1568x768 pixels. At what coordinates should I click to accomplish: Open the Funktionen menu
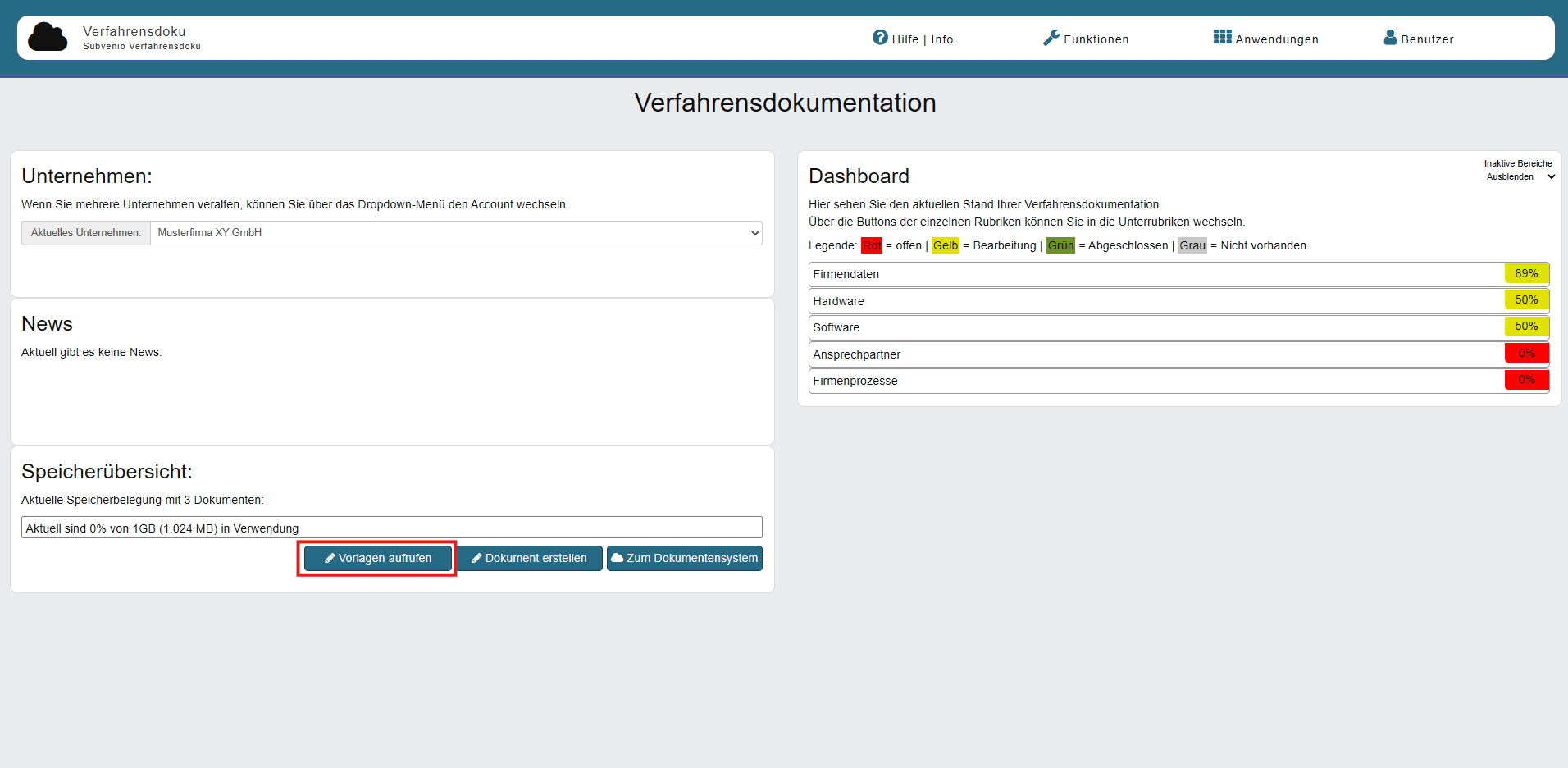(1086, 39)
